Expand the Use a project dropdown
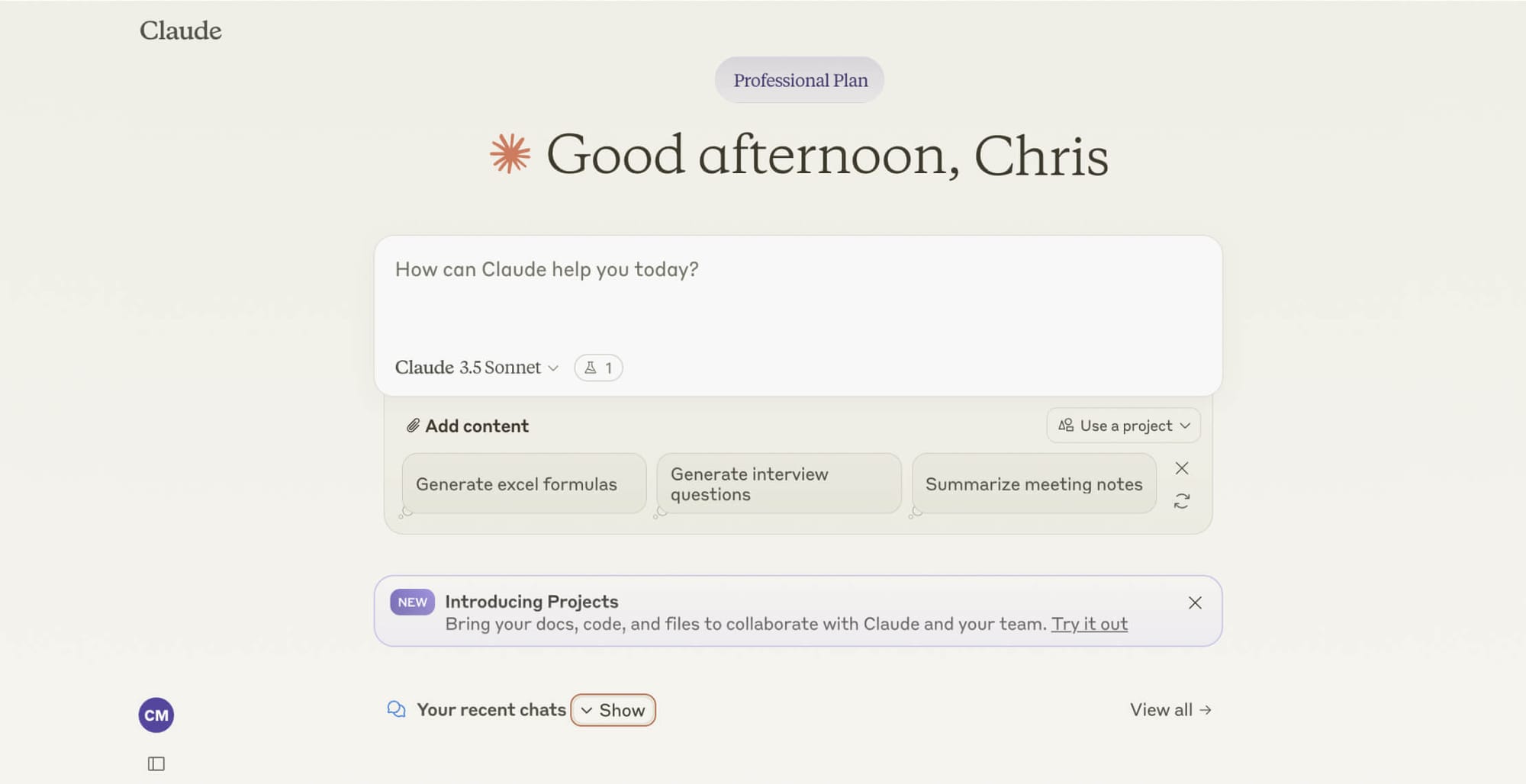 click(x=1122, y=426)
